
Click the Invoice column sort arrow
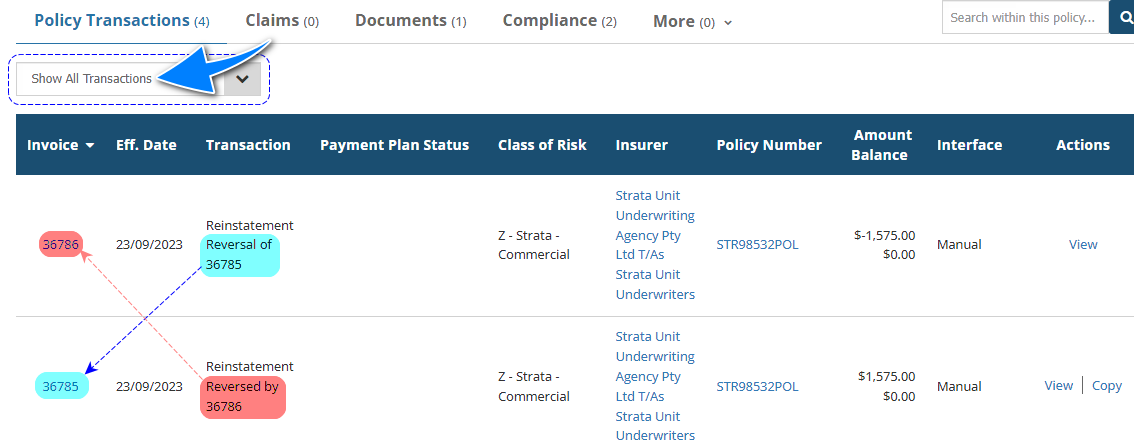(x=90, y=146)
